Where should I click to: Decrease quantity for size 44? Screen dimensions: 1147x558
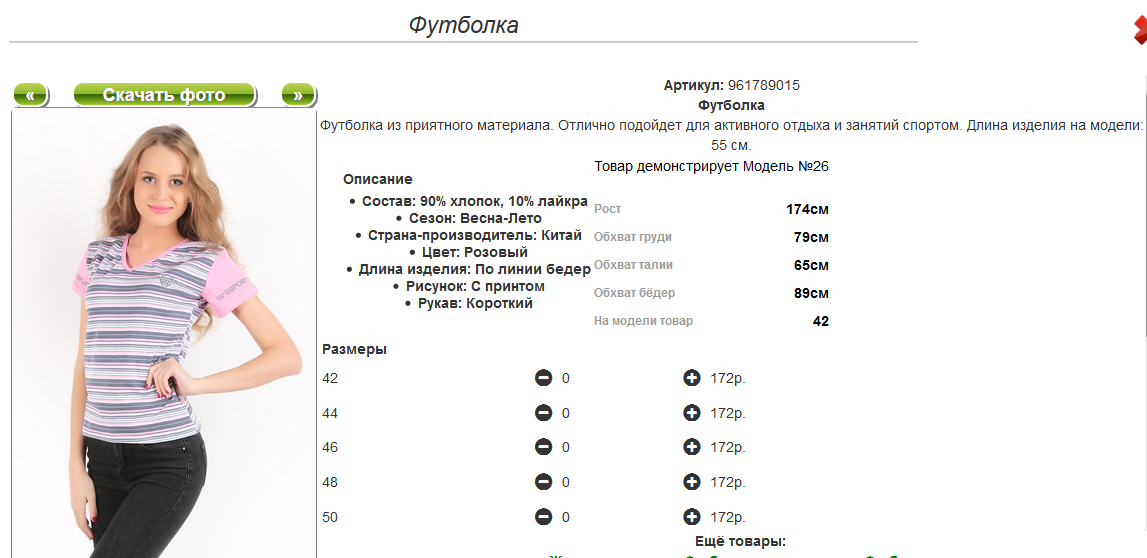(x=543, y=413)
